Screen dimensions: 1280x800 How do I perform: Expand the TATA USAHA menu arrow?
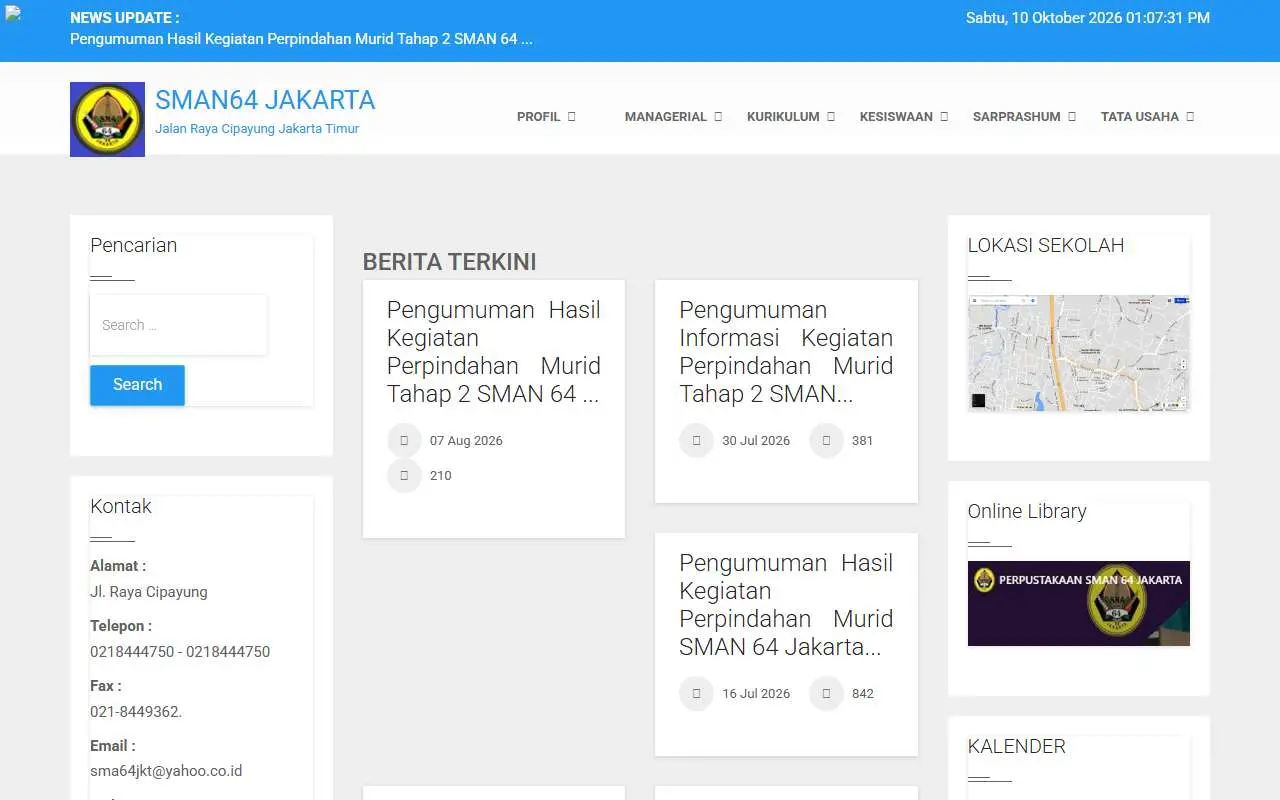point(1190,117)
